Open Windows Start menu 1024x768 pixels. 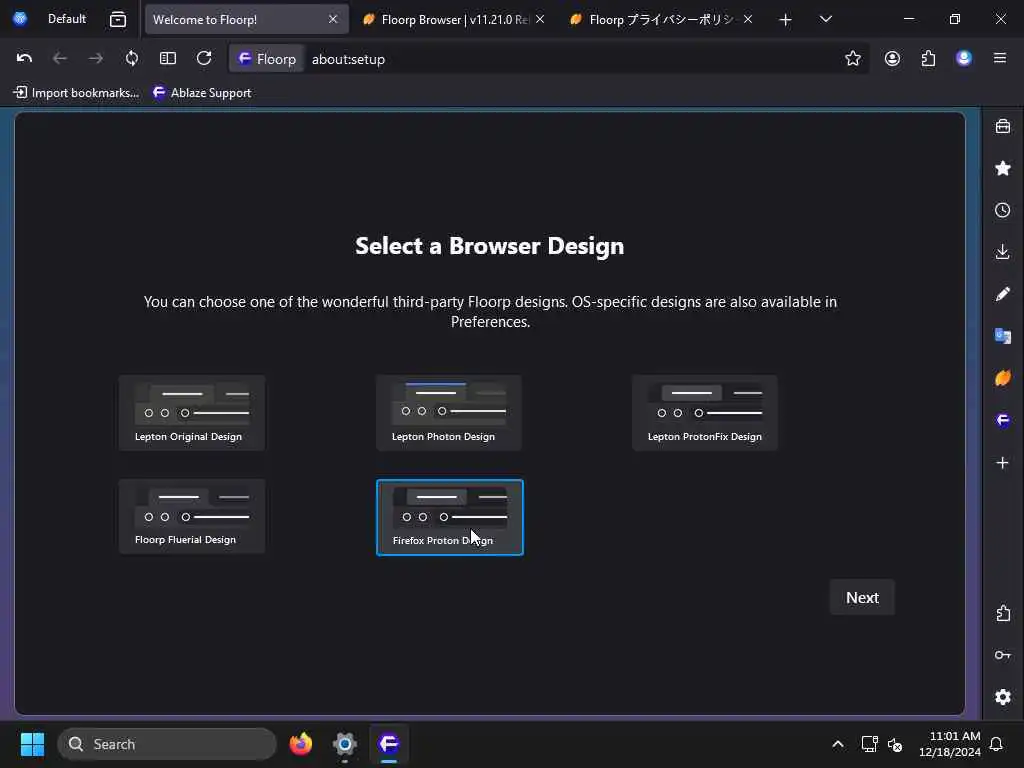click(32, 744)
